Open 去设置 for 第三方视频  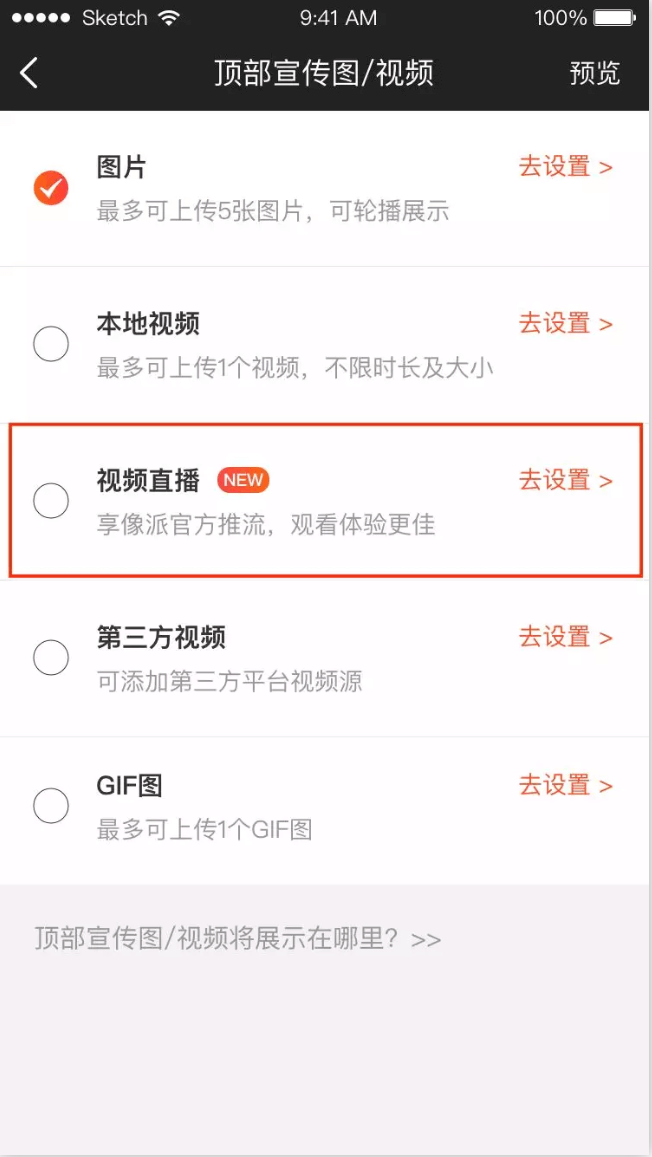[565, 637]
